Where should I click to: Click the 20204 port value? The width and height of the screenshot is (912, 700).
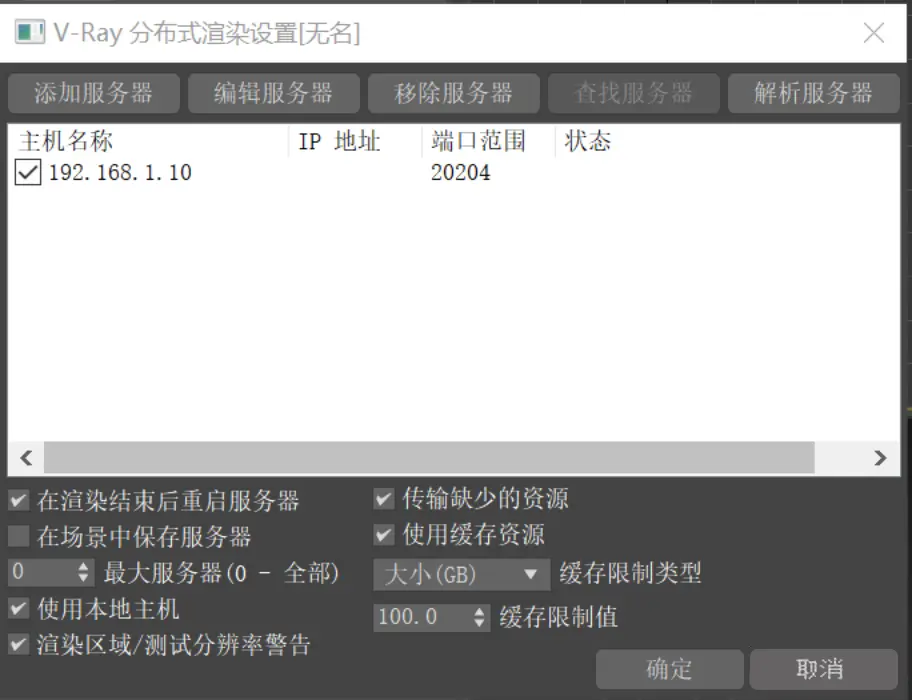click(x=461, y=173)
